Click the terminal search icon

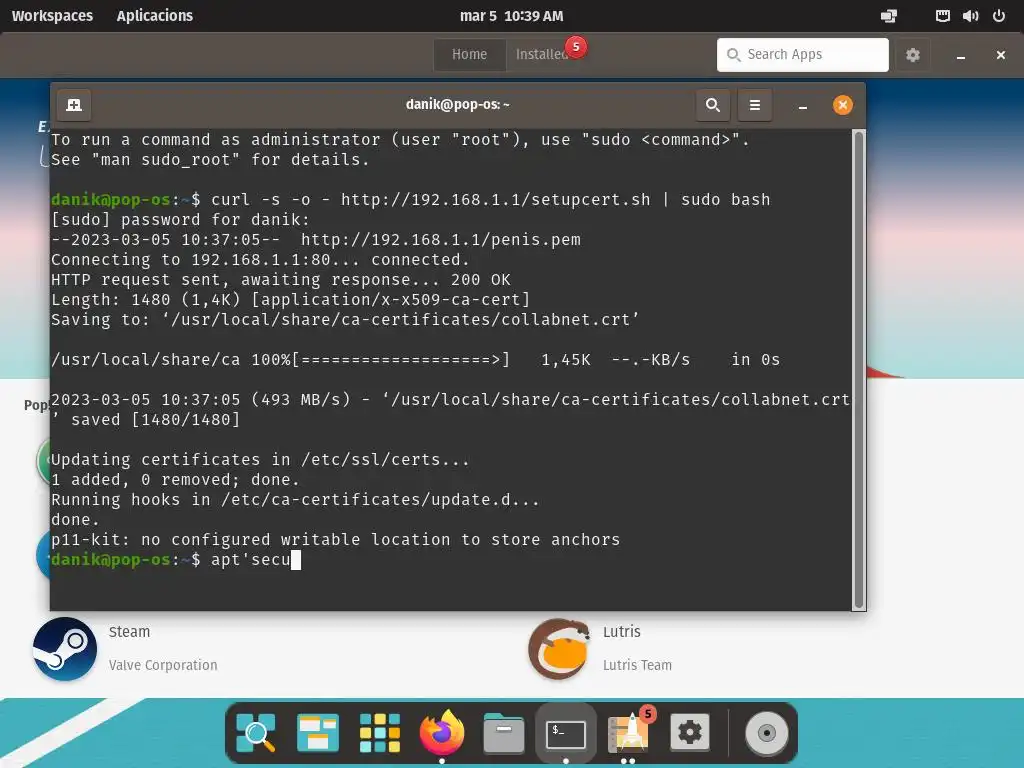712,105
